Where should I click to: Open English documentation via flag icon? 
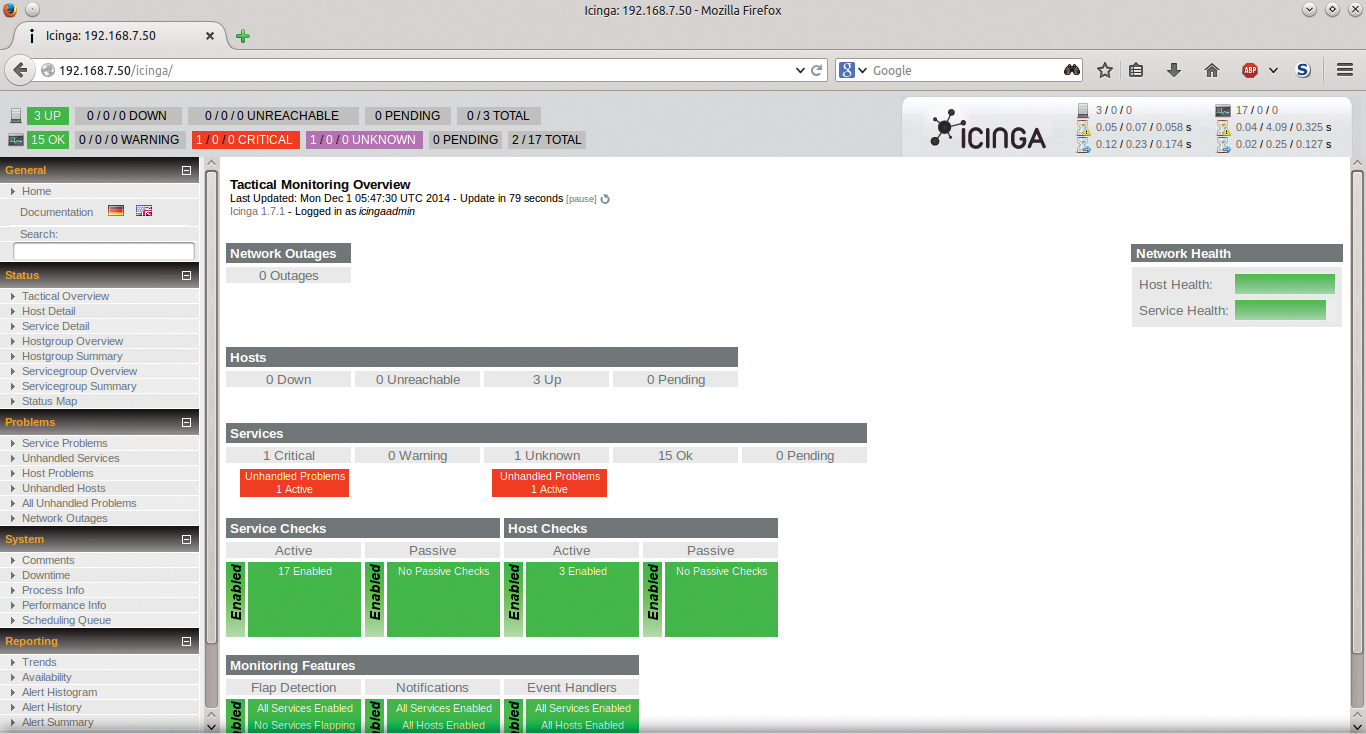143,210
